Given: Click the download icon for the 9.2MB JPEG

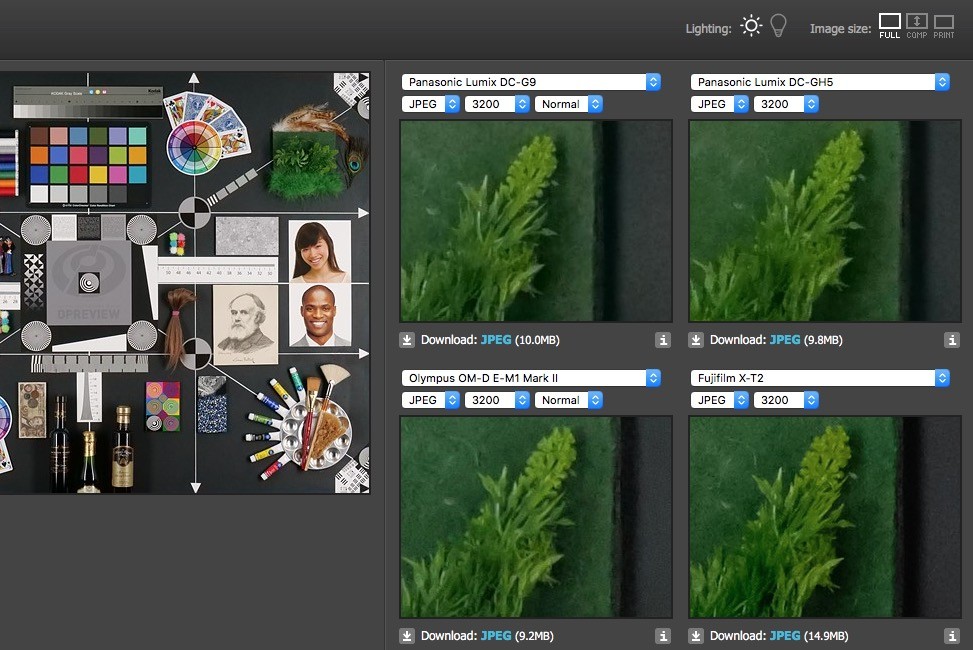Looking at the screenshot, I should click(407, 636).
